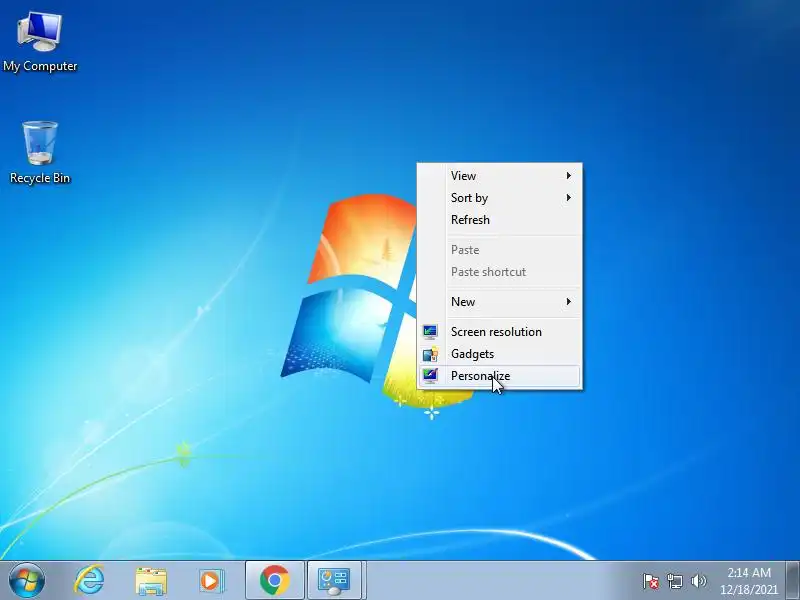
Task: Click the My Computer label text
Action: coord(40,66)
